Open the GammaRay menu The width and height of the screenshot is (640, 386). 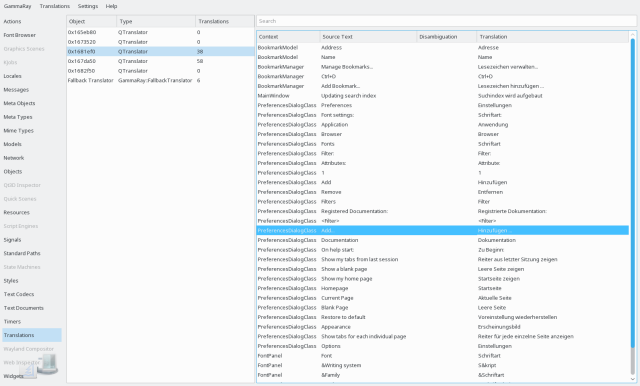17,6
